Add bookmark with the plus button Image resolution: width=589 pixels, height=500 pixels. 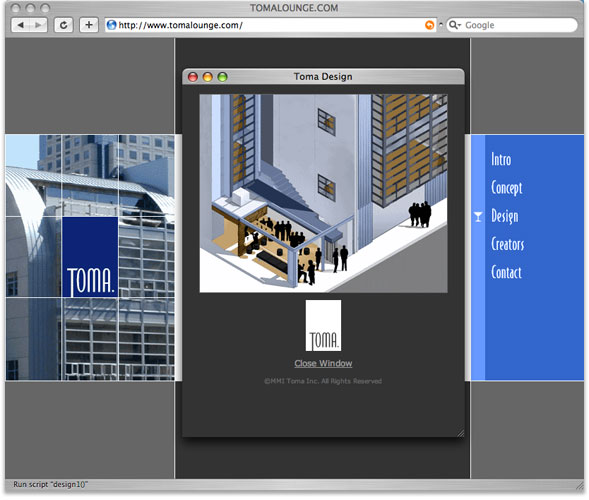pos(89,25)
